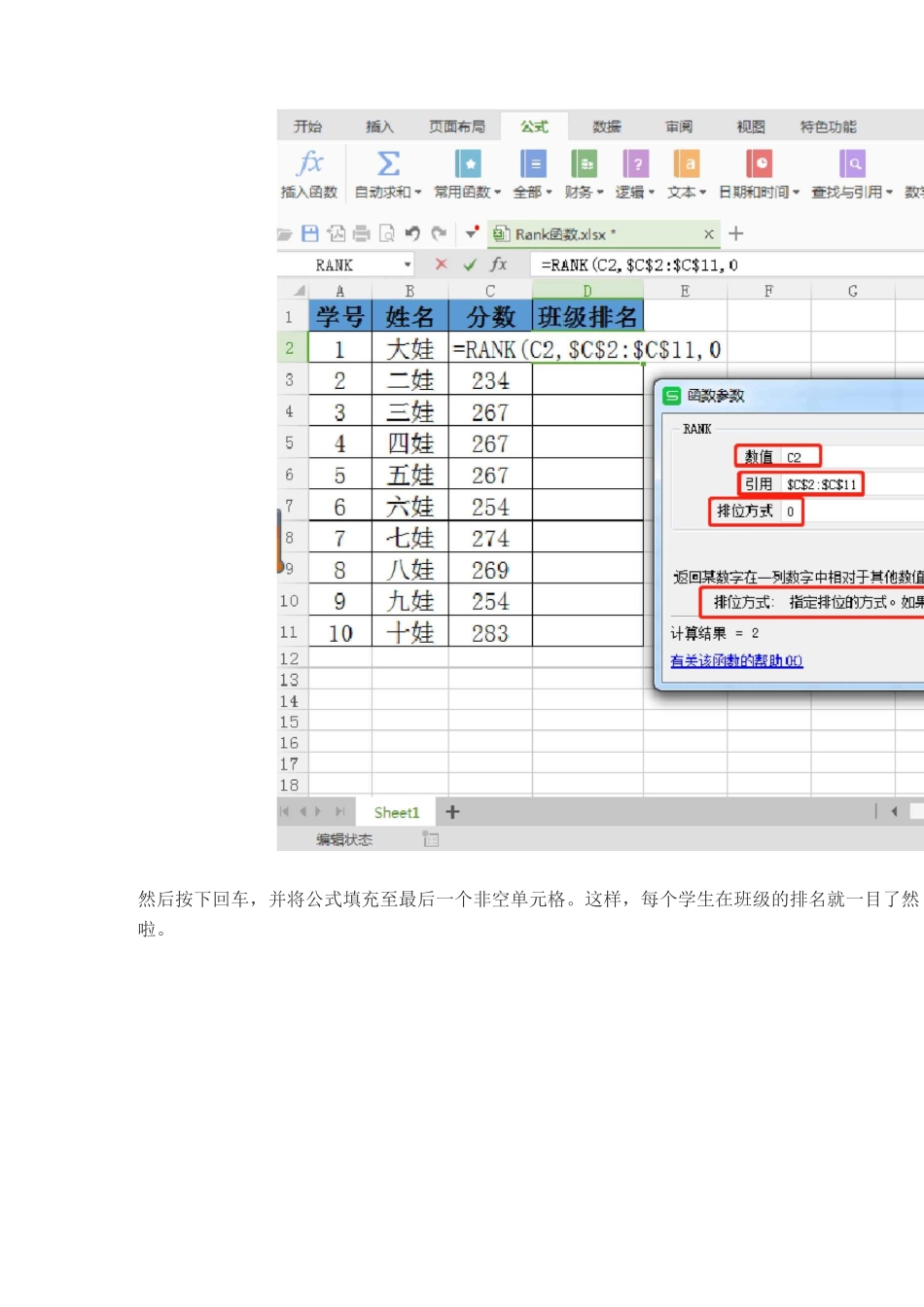Image resolution: width=924 pixels, height=1307 pixels.
Task: Expand the 文本 dropdown arrow
Action: [x=702, y=193]
